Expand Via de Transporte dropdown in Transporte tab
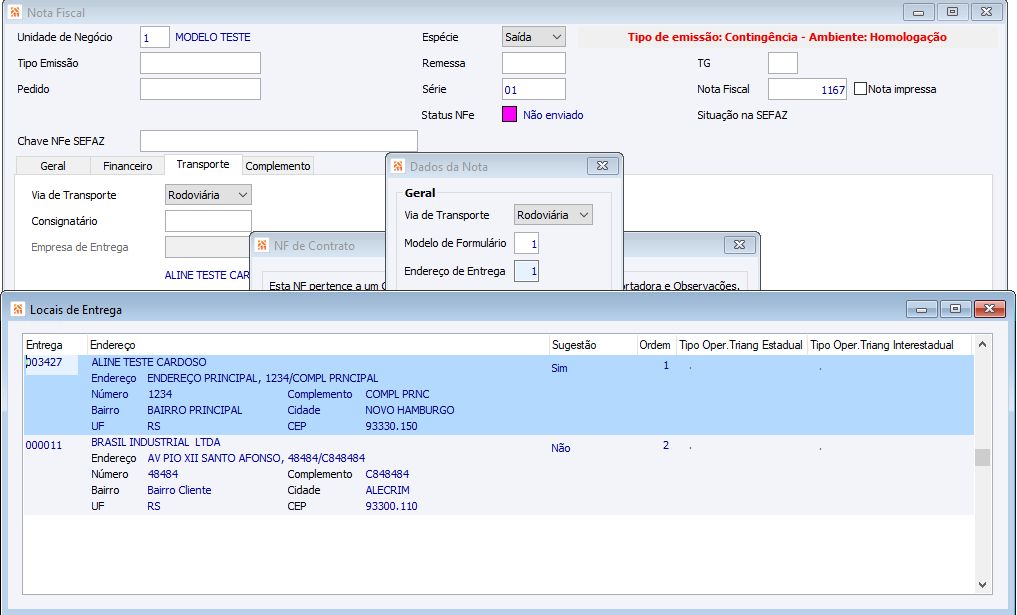Image resolution: width=1017 pixels, height=615 pixels. (x=208, y=195)
